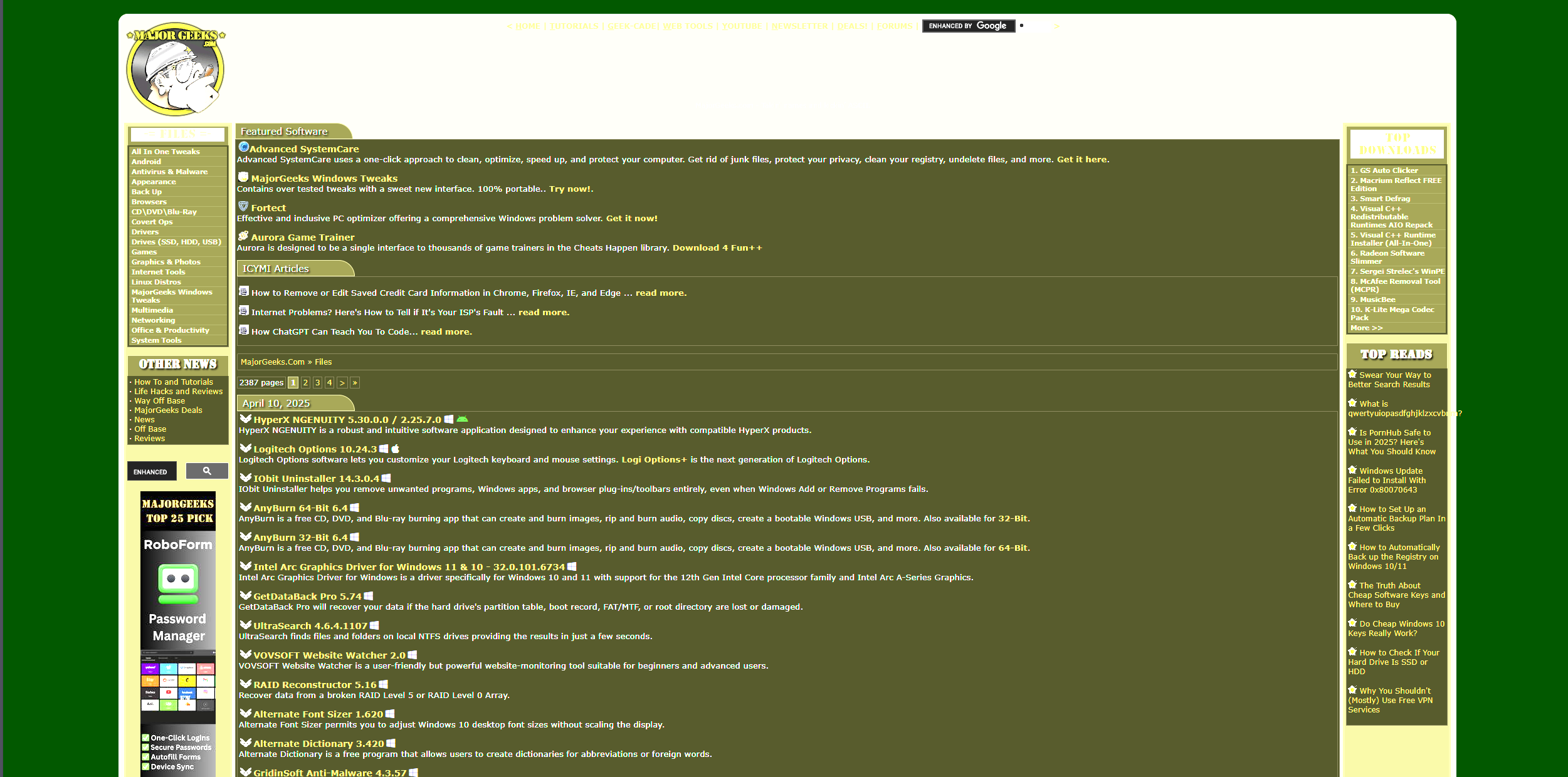Image resolution: width=1568 pixels, height=777 pixels.
Task: Click the download arrow icon beside Intel Arc Graphics Driver
Action: (x=245, y=566)
